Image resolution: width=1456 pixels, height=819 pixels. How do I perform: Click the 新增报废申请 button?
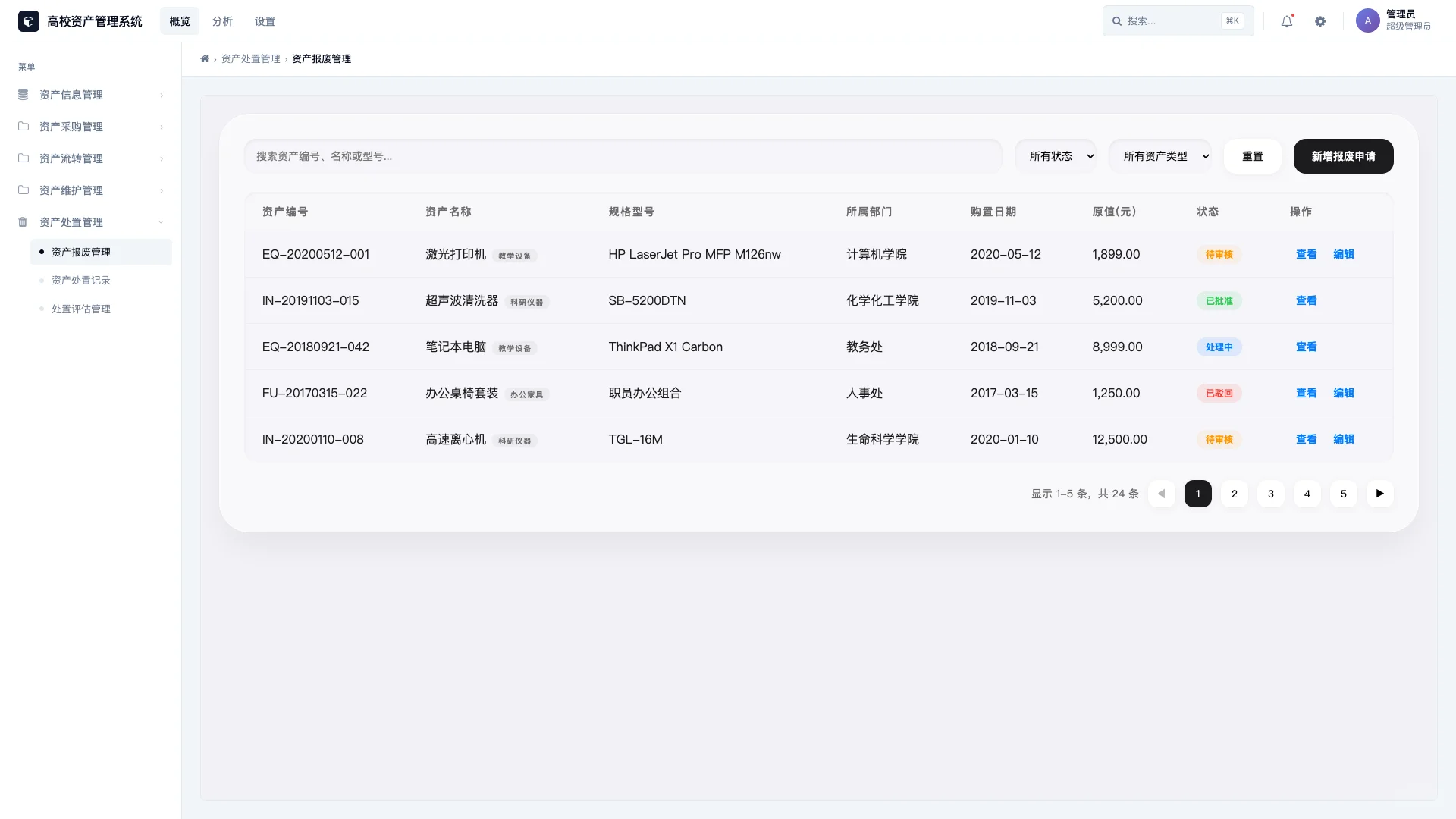pyautogui.click(x=1343, y=156)
